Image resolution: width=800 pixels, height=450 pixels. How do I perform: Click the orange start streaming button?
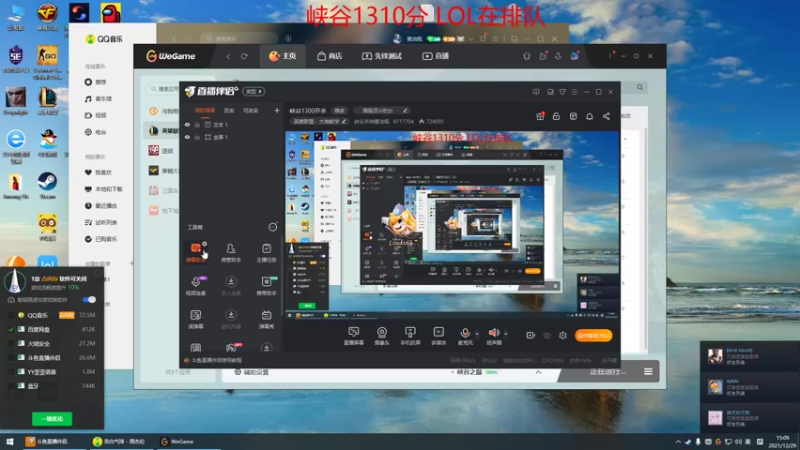[593, 335]
